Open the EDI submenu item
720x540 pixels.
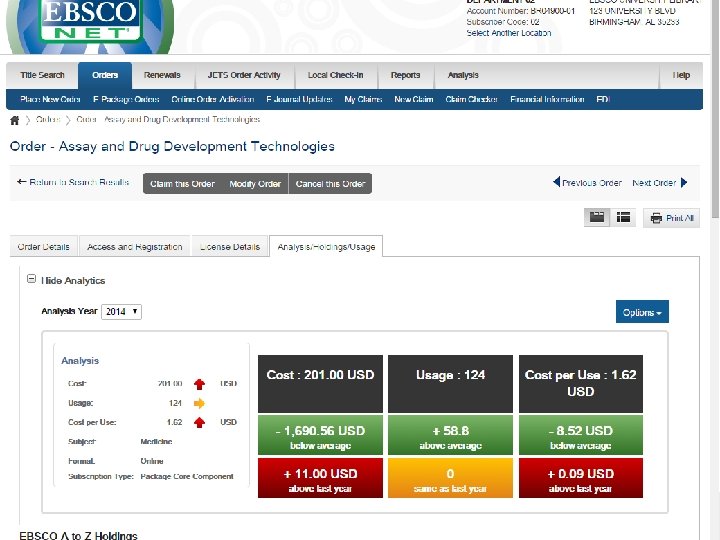[603, 99]
